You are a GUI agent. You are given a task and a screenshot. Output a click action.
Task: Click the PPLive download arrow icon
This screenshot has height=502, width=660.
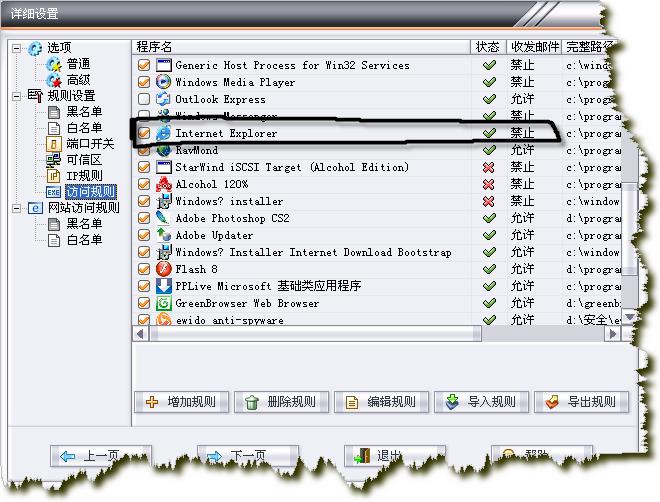[x=163, y=286]
